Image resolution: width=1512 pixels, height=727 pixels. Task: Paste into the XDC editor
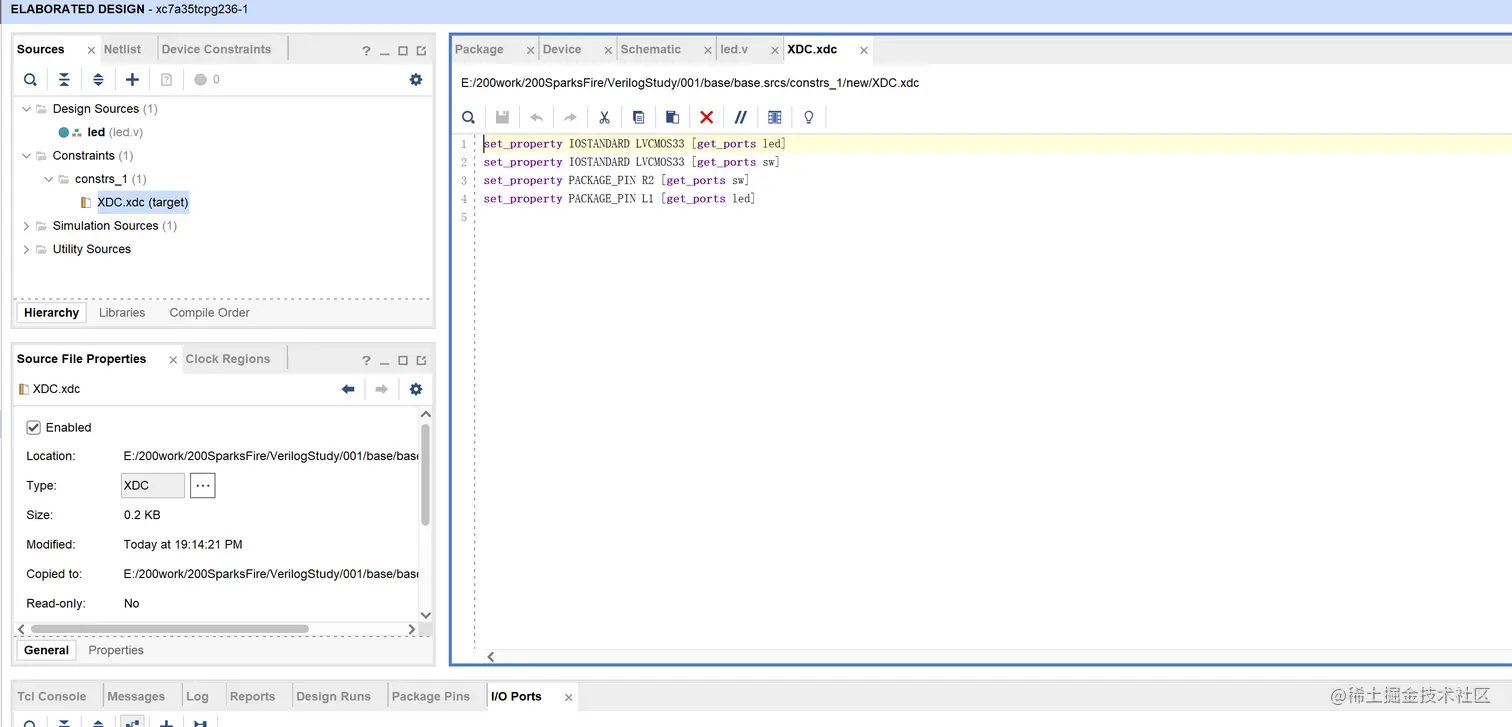[672, 117]
